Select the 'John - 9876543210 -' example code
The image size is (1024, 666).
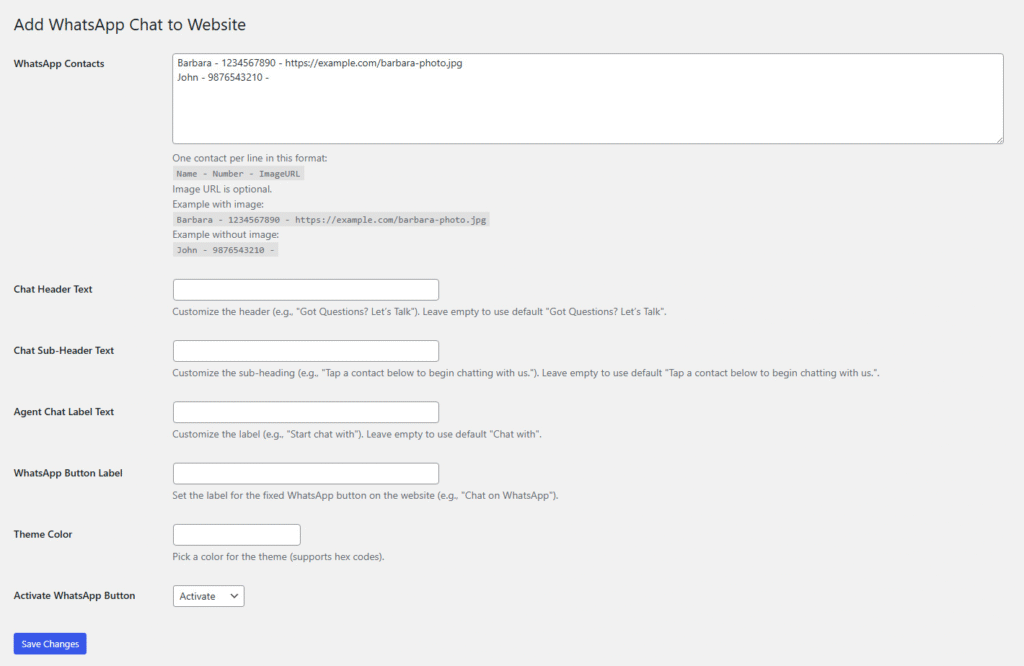tap(225, 250)
